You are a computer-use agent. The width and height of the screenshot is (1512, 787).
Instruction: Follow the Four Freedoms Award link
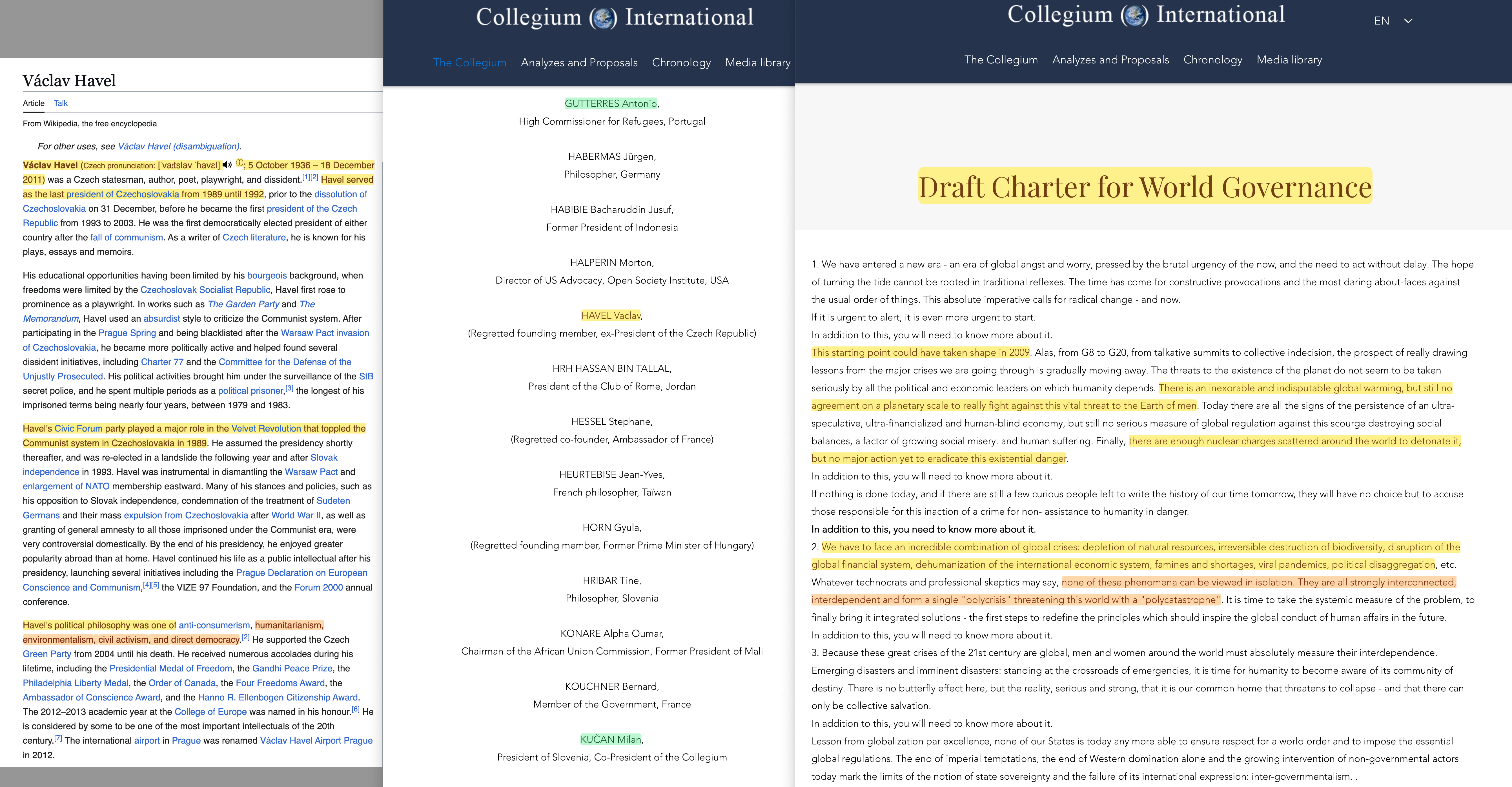280,683
